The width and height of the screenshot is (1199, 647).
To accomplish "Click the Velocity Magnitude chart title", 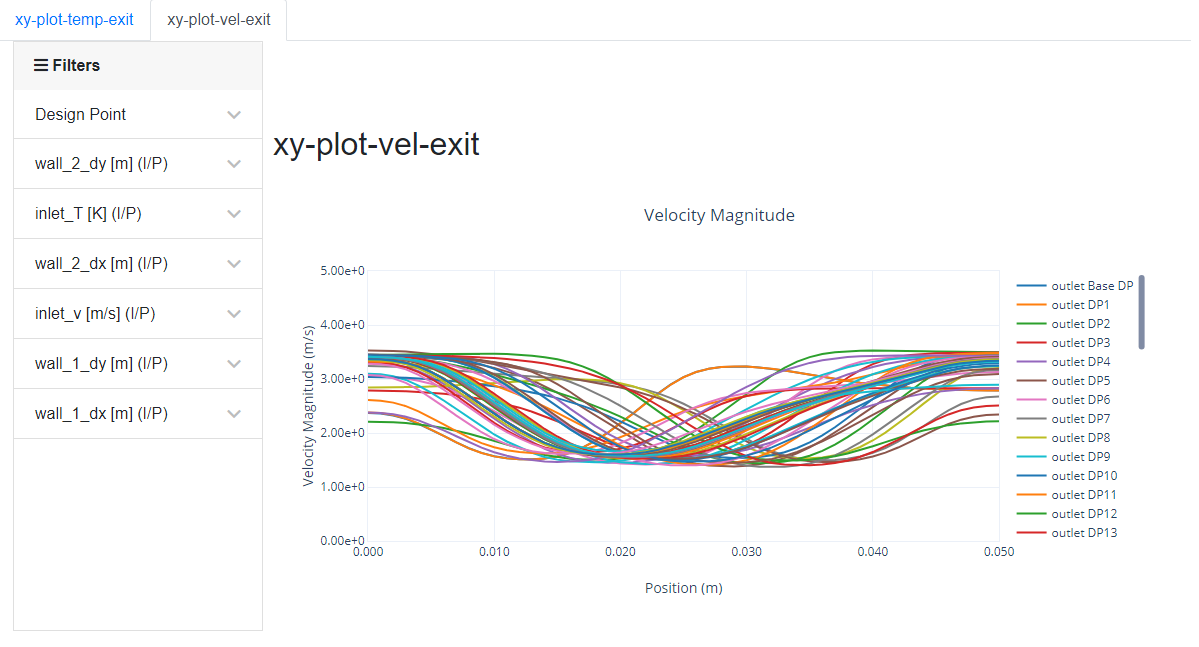I will point(719,215).
